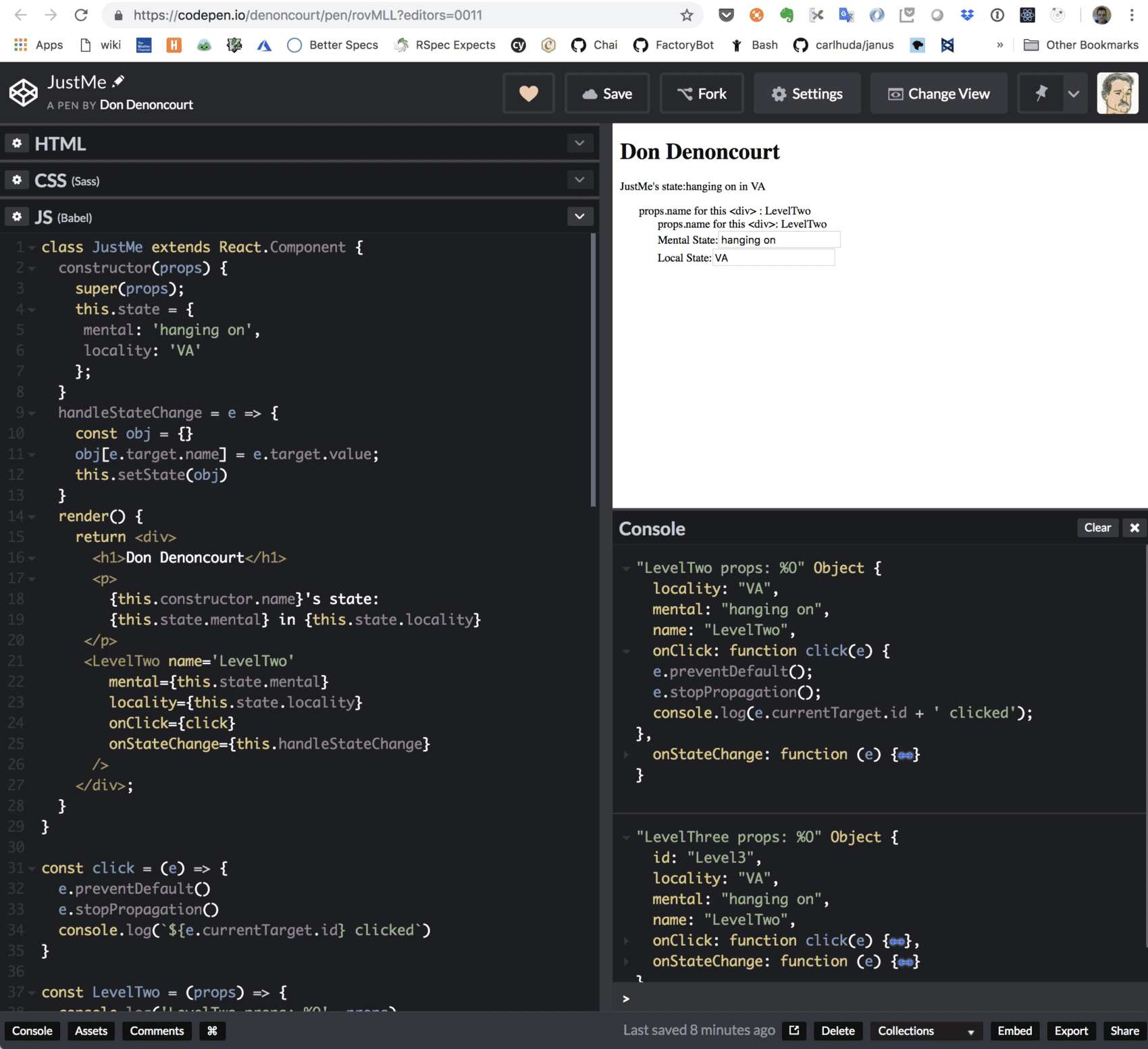
Task: Collapse the JS editor panel chevron
Action: tap(579, 216)
